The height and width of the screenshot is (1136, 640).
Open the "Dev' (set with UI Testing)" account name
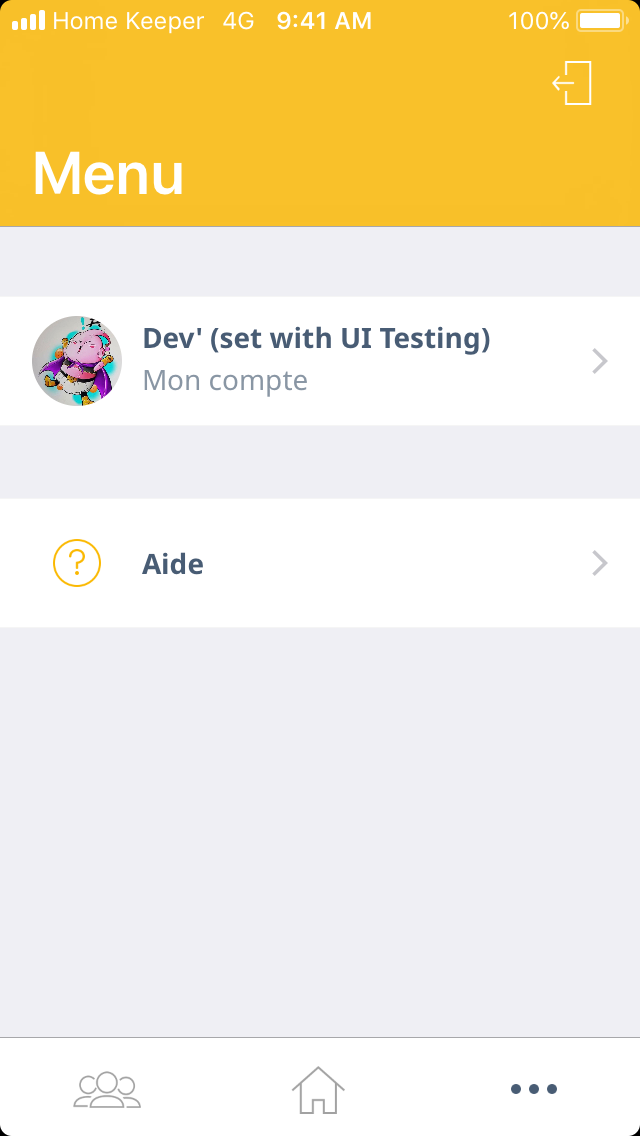tap(316, 339)
